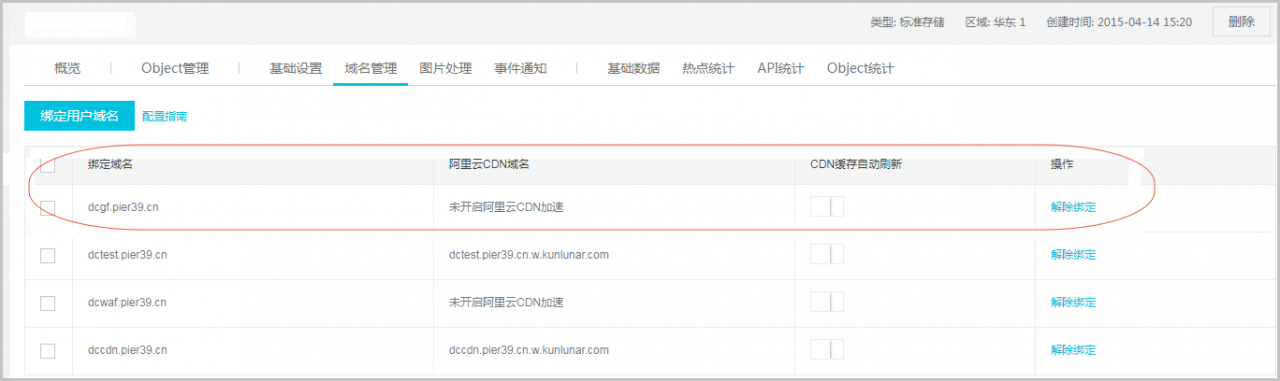Tick the checkbox for dccdn.pier39.cn
Screen dimensions: 1280x381
(x=47, y=350)
